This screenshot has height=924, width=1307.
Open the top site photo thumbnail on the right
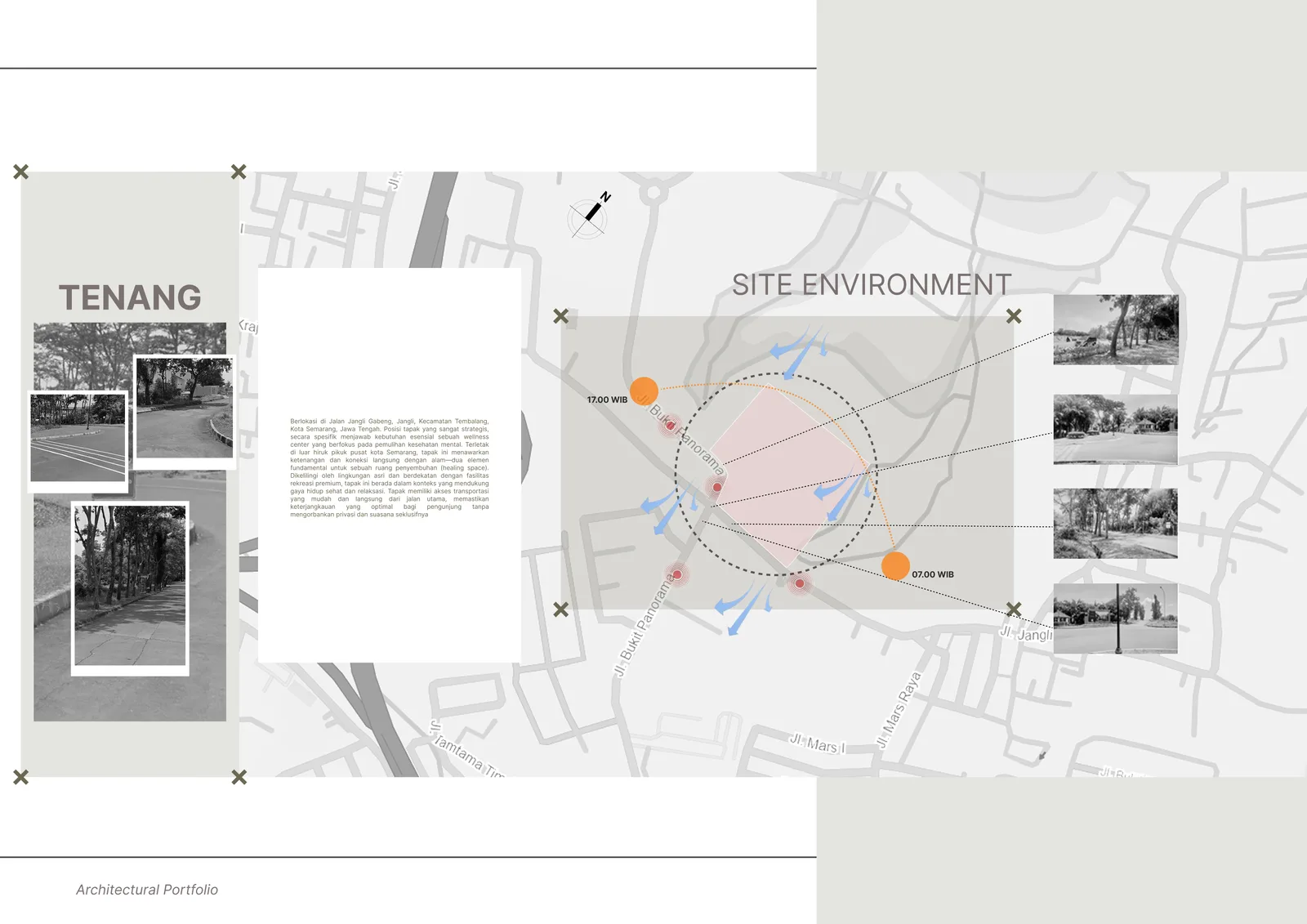(1116, 329)
